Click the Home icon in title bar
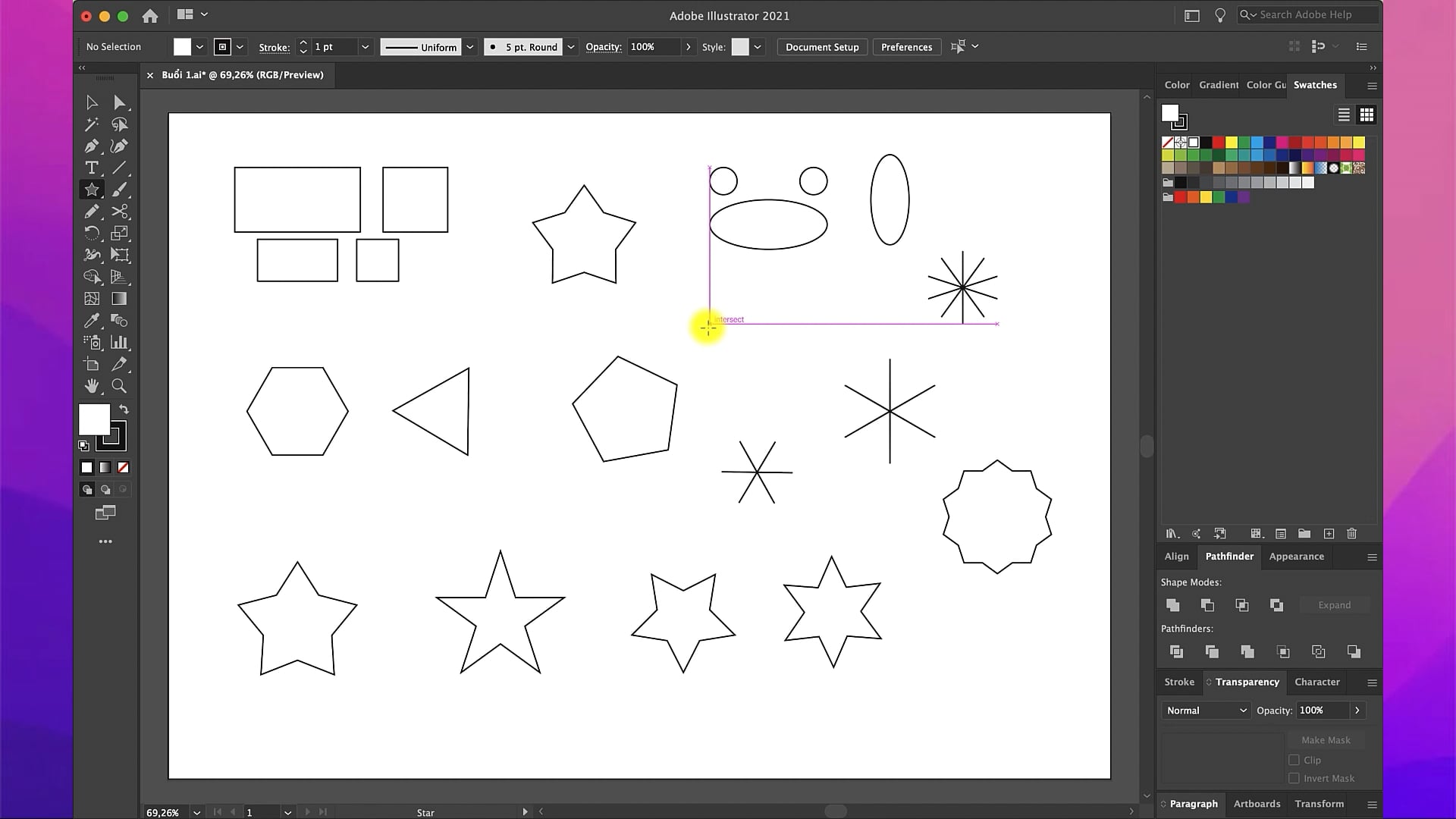This screenshot has height=819, width=1456. (x=150, y=15)
